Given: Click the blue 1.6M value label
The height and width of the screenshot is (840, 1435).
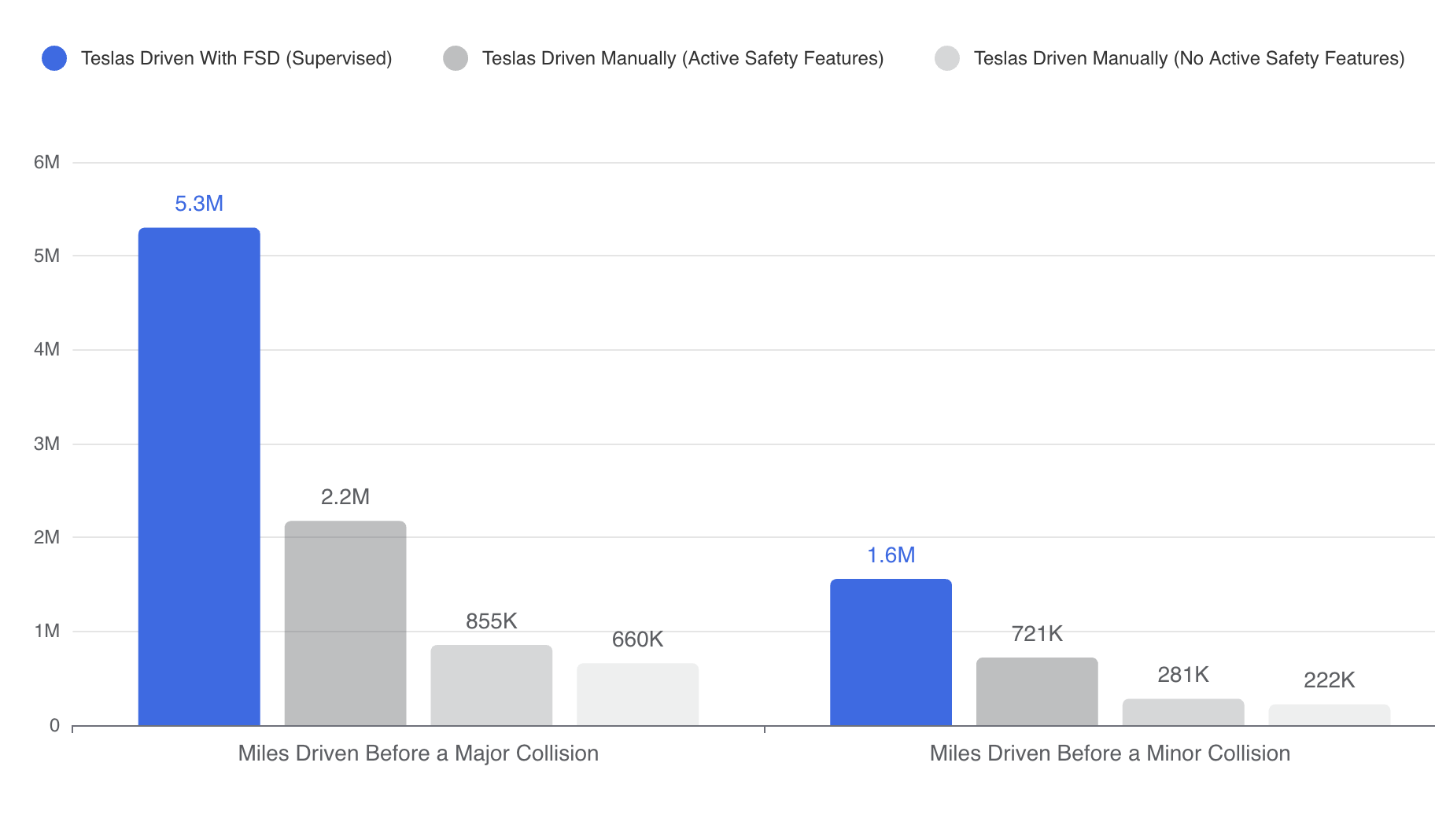Looking at the screenshot, I should pyautogui.click(x=891, y=555).
